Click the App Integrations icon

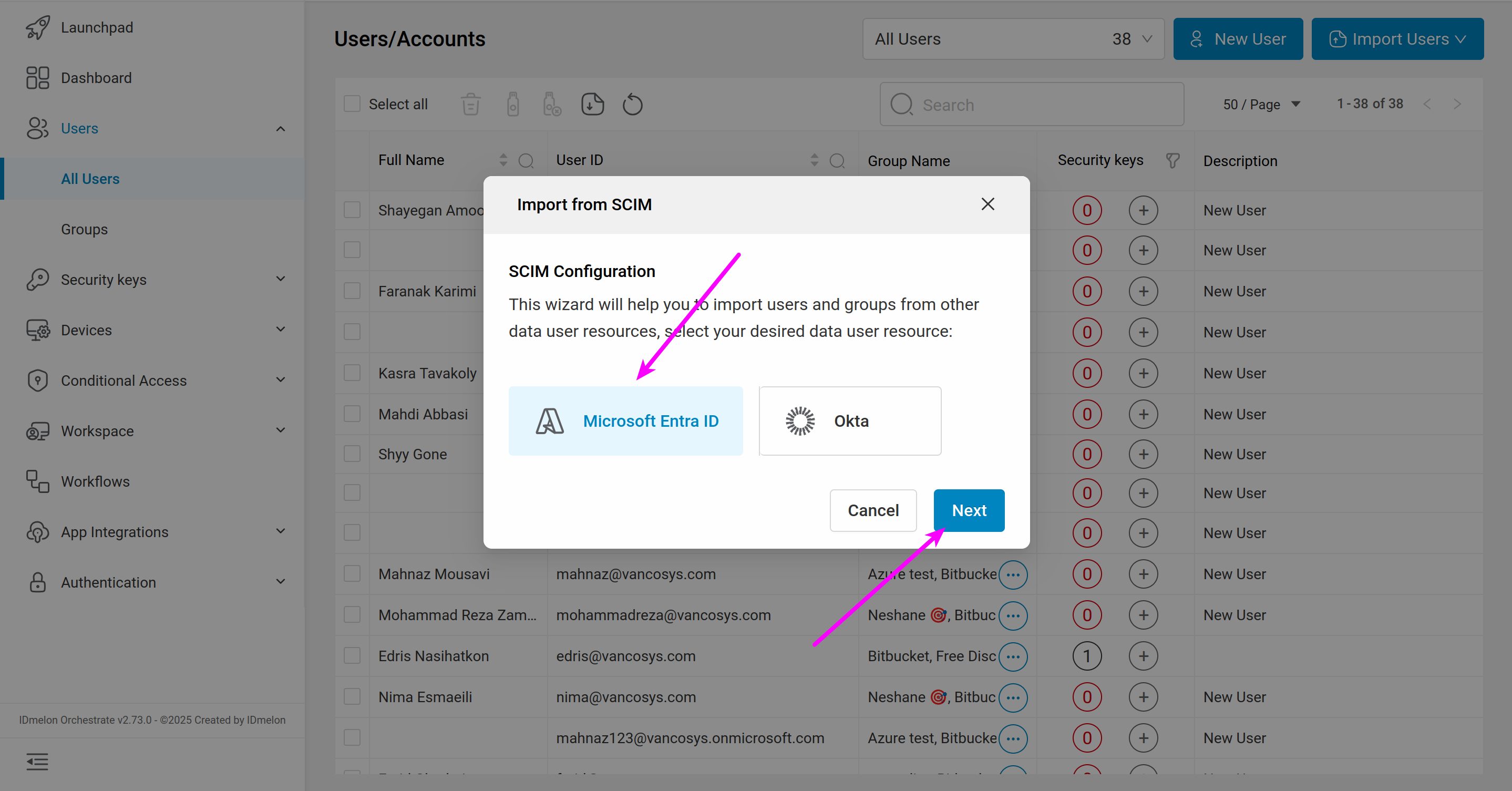(x=37, y=532)
